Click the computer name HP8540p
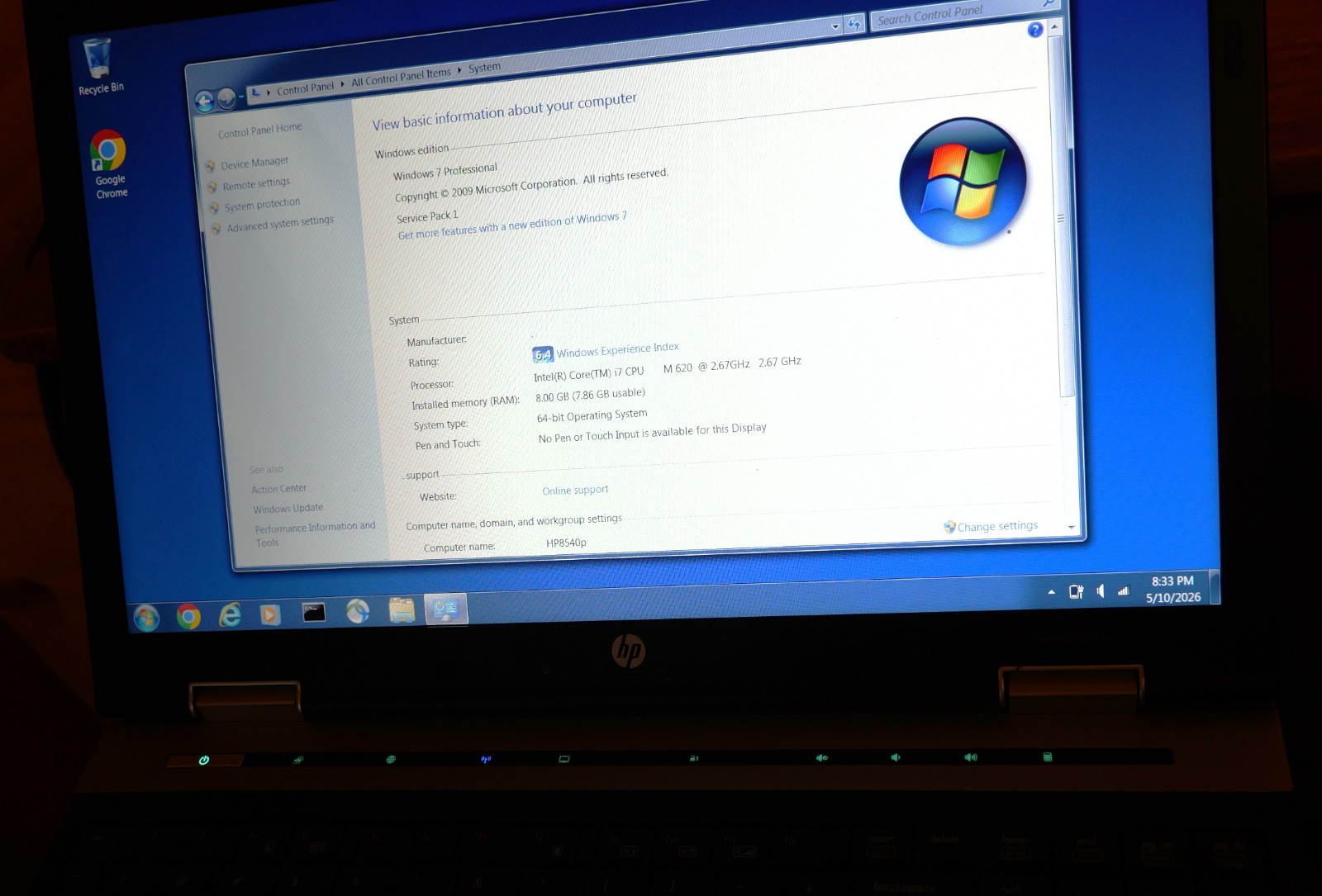1322x896 pixels. point(566,543)
